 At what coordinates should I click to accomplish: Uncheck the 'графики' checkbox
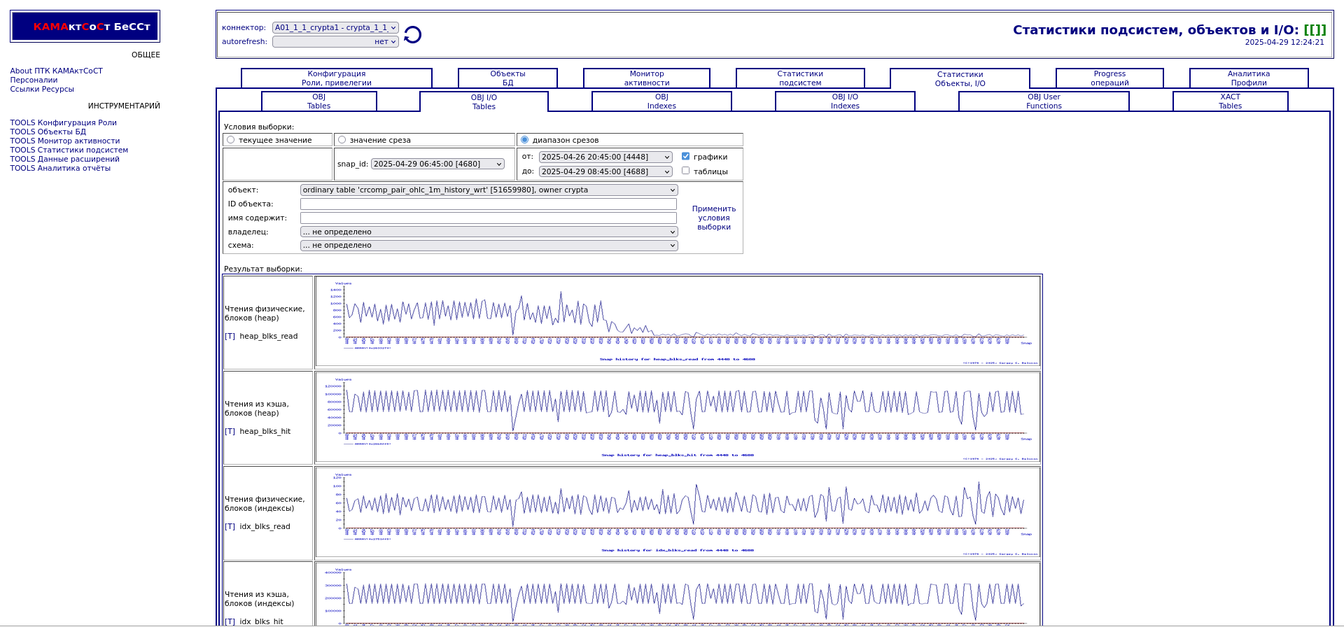(x=685, y=156)
